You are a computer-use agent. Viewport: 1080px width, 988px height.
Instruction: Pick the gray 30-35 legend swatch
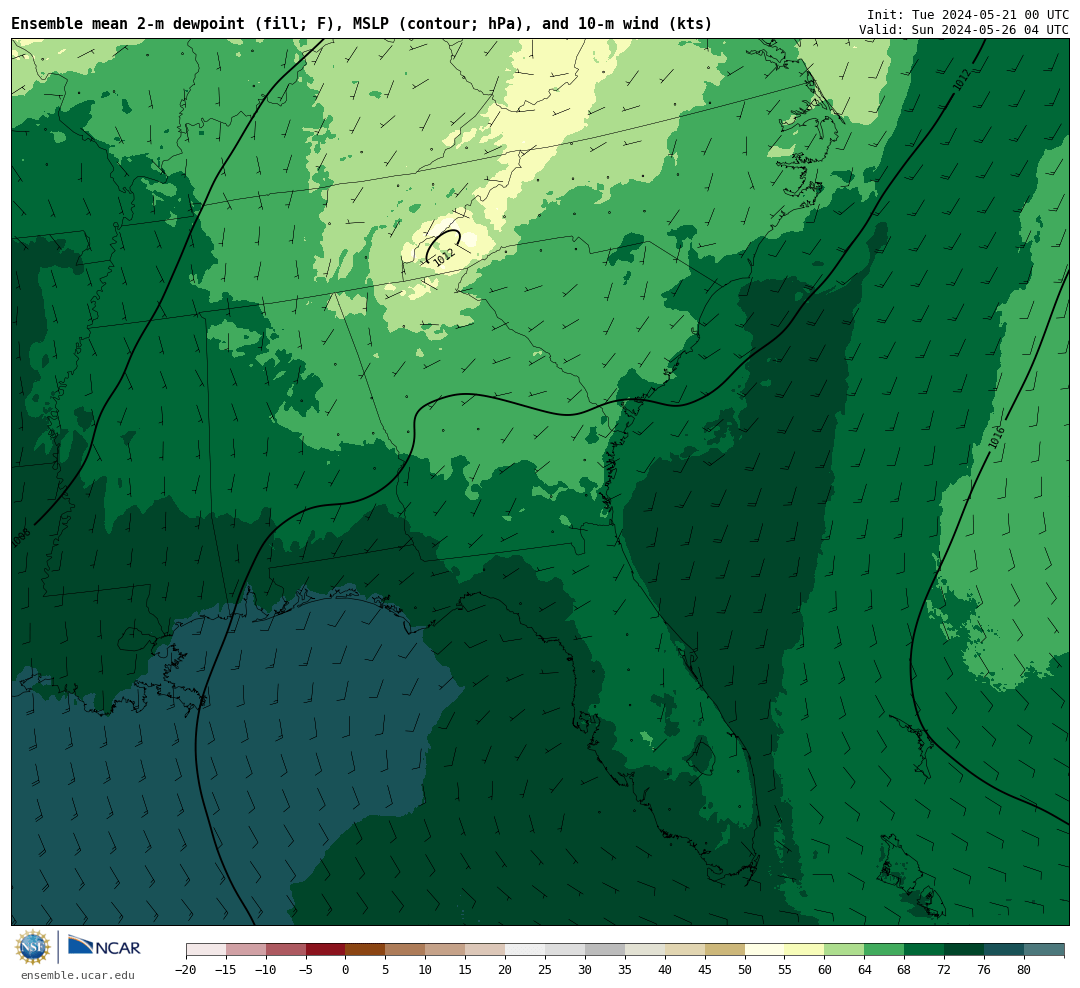click(x=605, y=950)
